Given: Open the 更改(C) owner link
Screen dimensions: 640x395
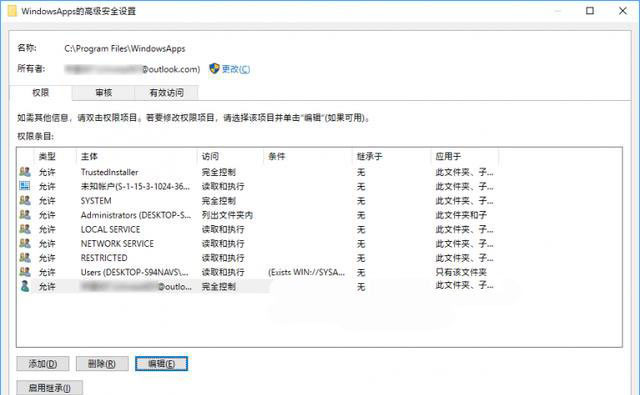Looking at the screenshot, I should coord(236,69).
